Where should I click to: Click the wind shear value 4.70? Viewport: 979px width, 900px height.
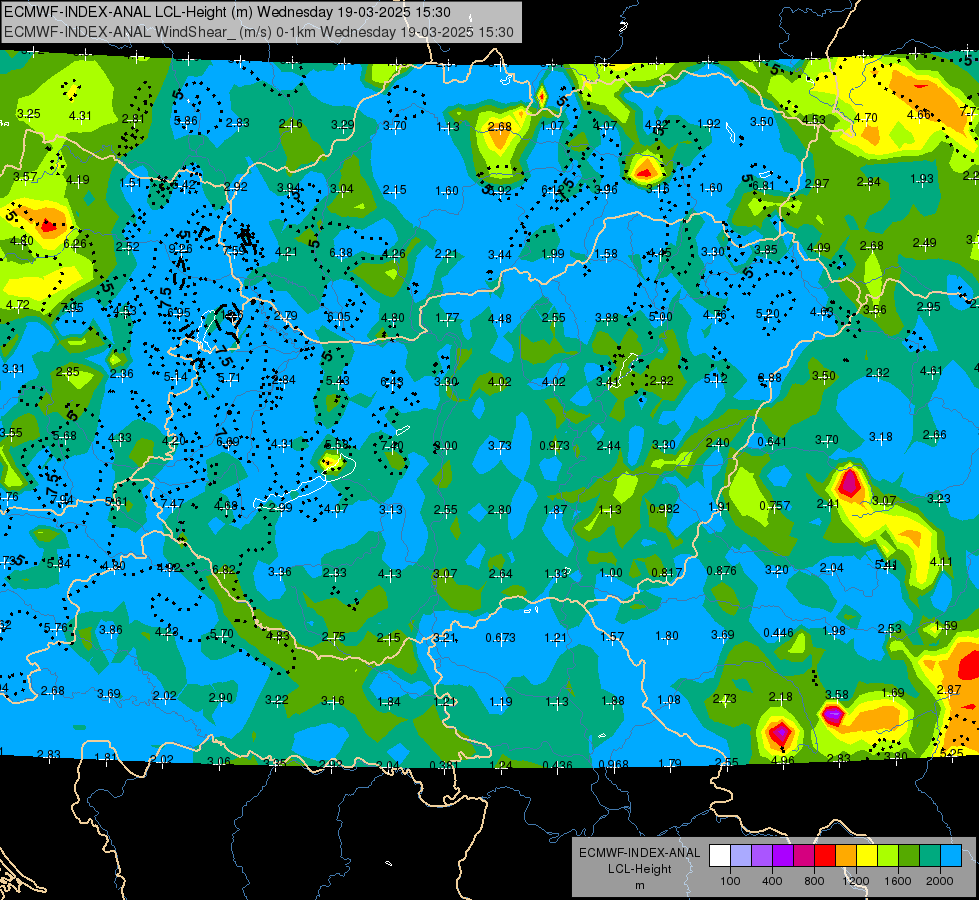click(865, 117)
